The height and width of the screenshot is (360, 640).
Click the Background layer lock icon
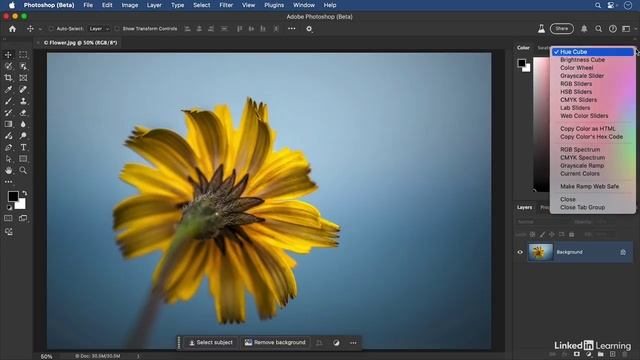pyautogui.click(x=623, y=252)
